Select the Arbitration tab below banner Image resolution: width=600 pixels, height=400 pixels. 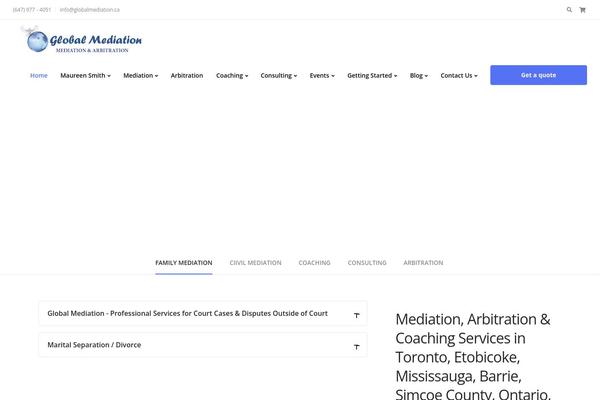point(423,263)
